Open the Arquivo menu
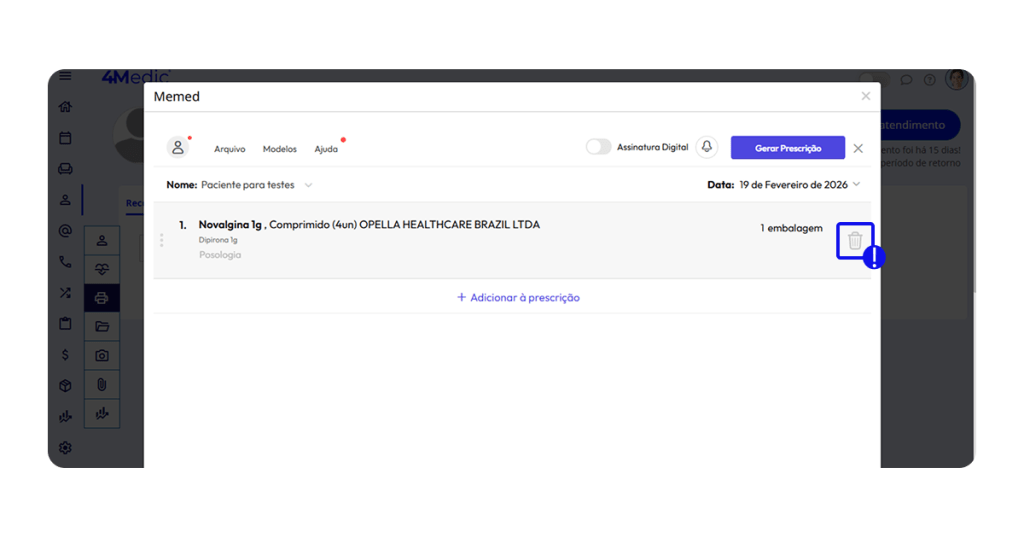 tap(229, 149)
